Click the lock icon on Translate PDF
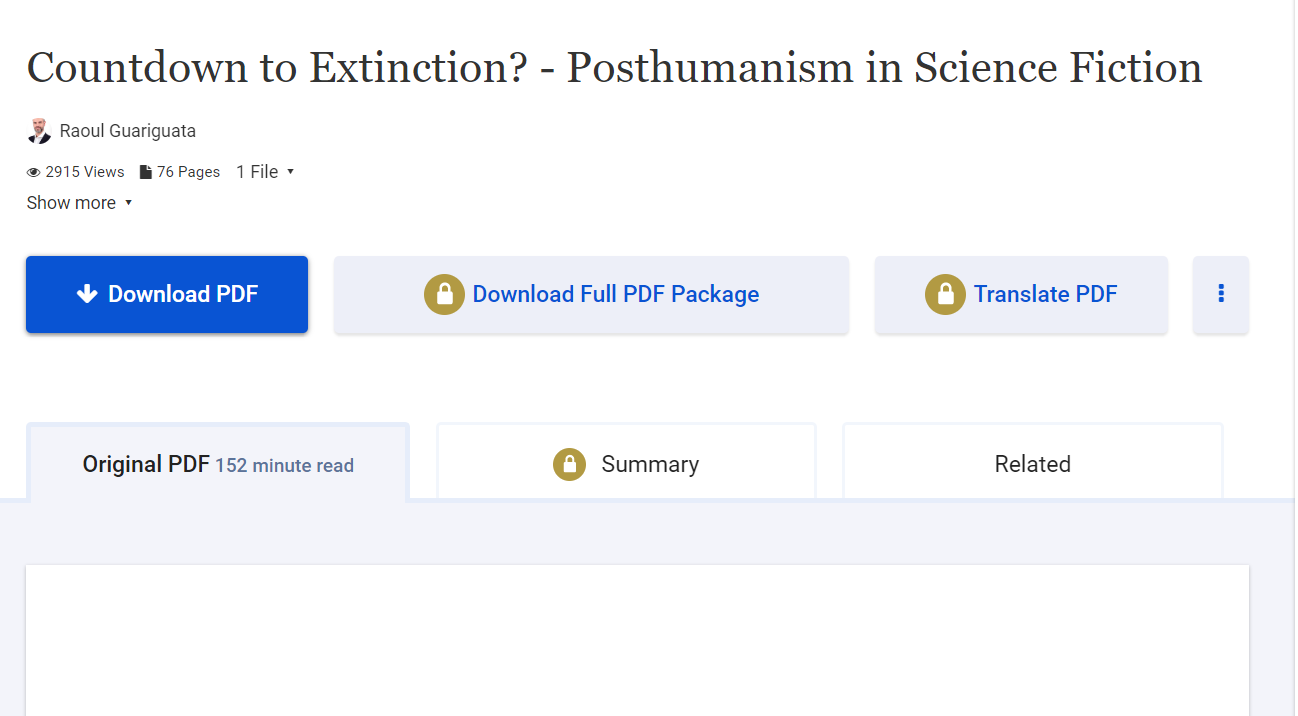This screenshot has width=1298, height=716. point(945,294)
